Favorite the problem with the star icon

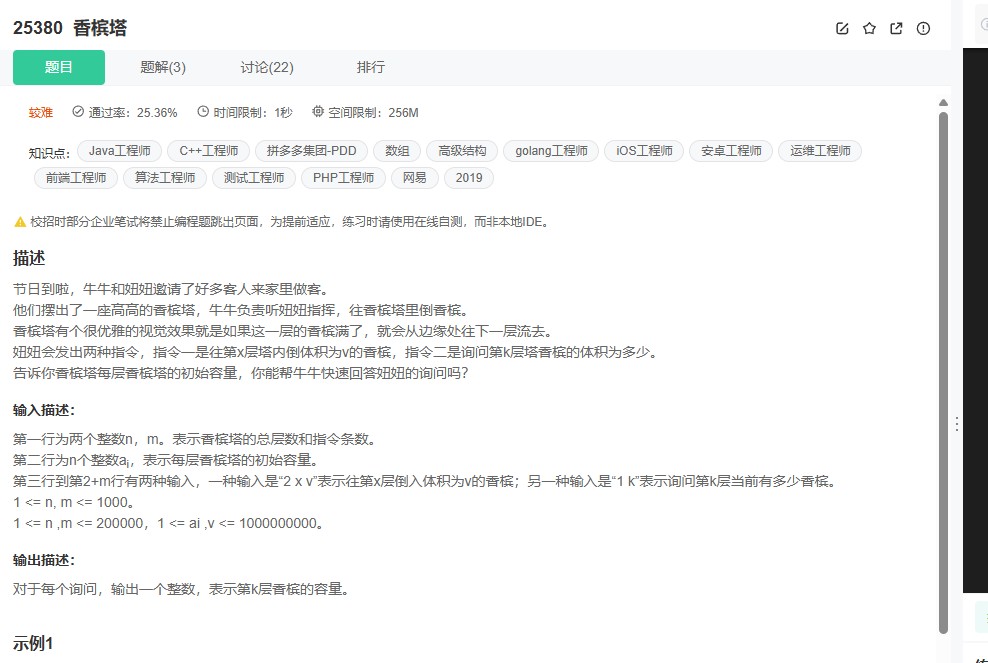pyautogui.click(x=869, y=28)
